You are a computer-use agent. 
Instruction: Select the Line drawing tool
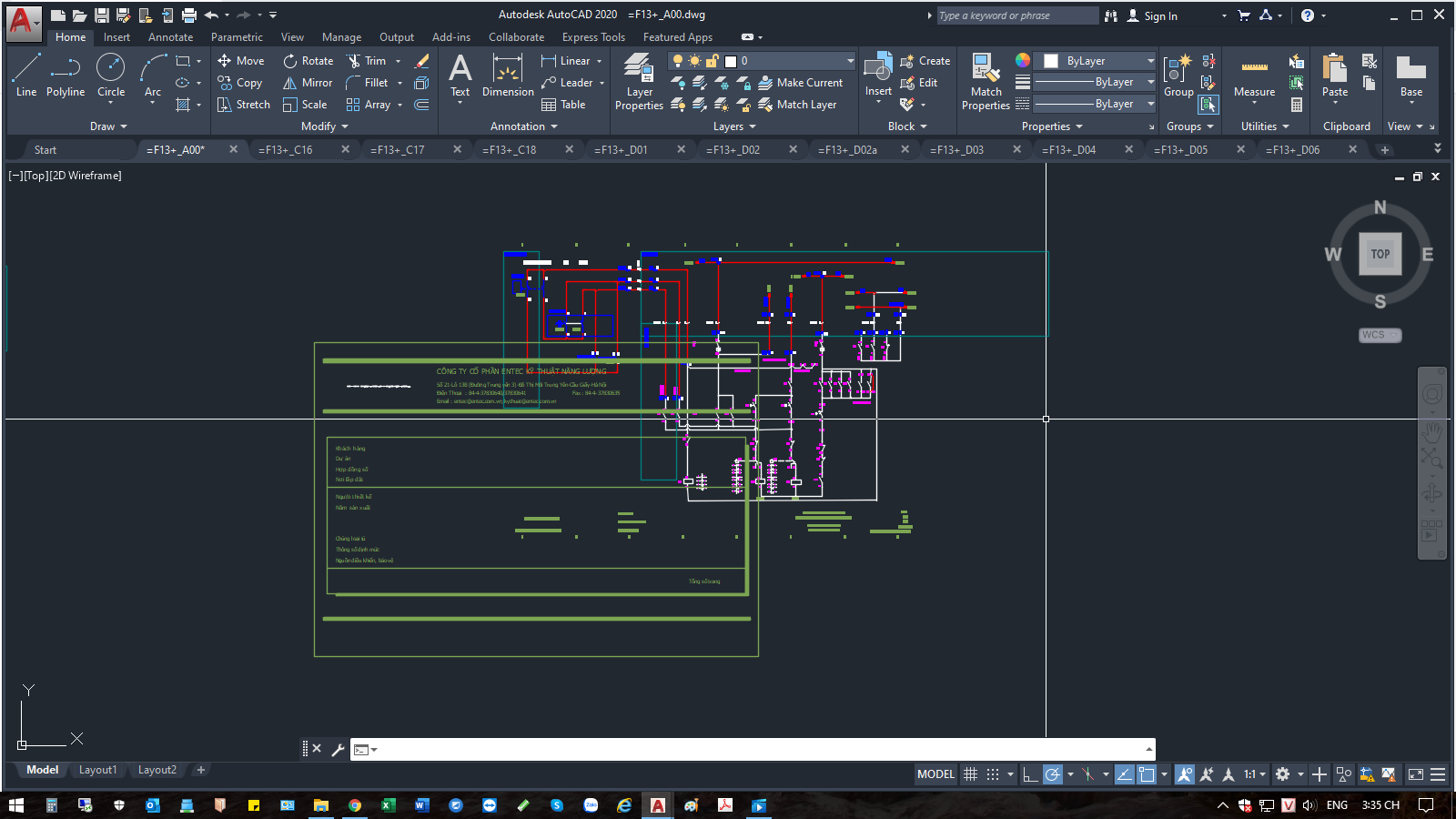point(26,75)
